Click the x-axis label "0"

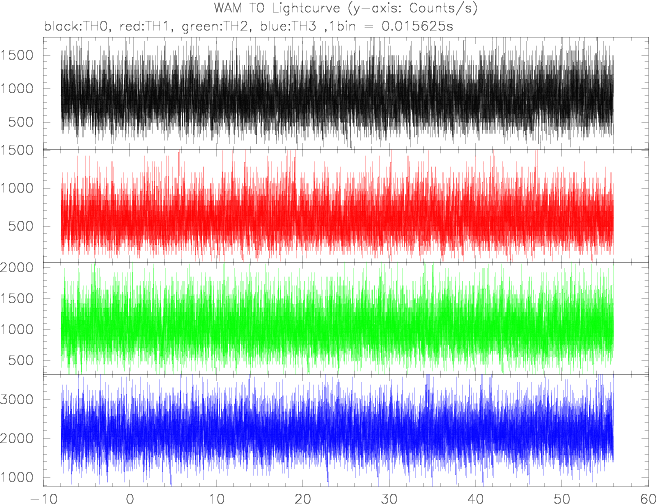coord(129,499)
